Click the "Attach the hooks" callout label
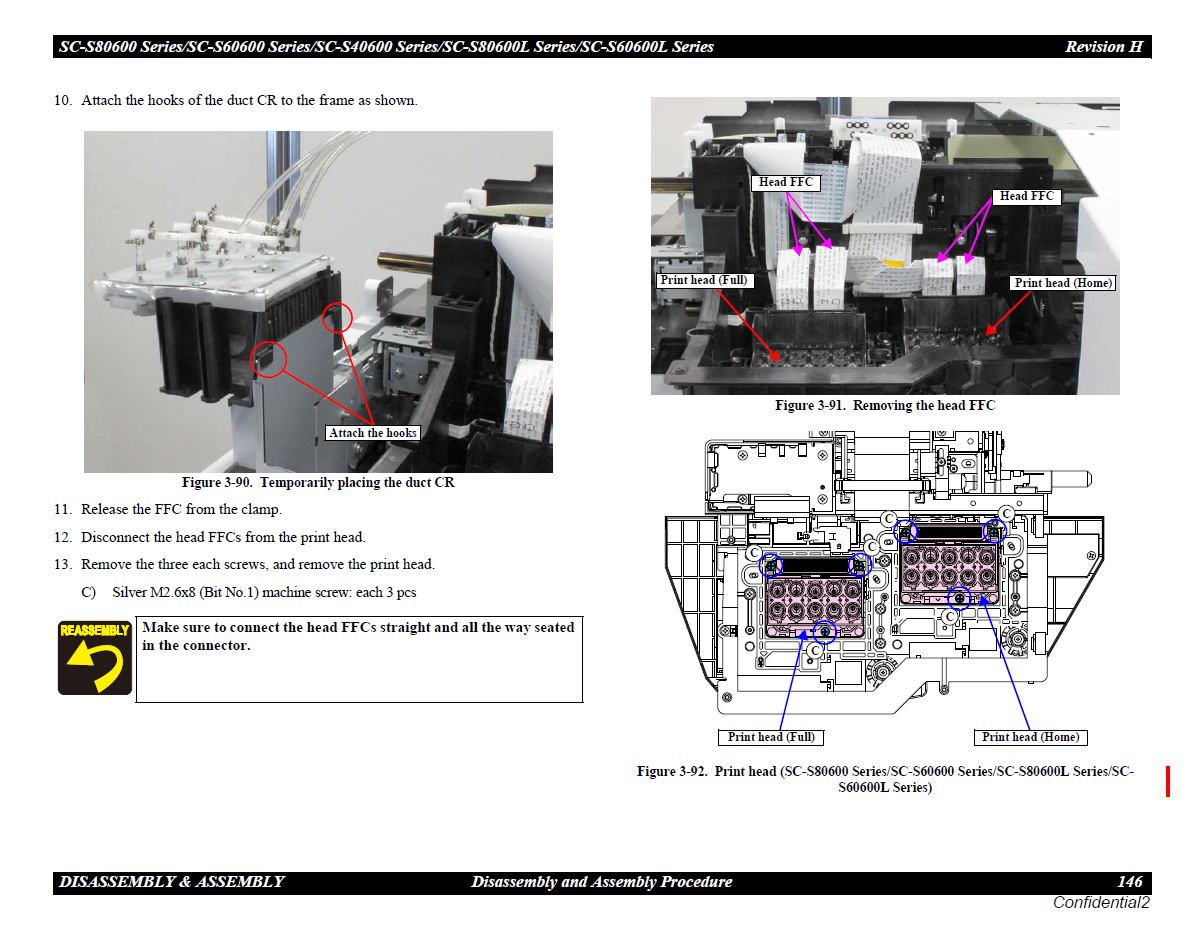Image resolution: width=1202 pixels, height=927 pixels. (373, 433)
